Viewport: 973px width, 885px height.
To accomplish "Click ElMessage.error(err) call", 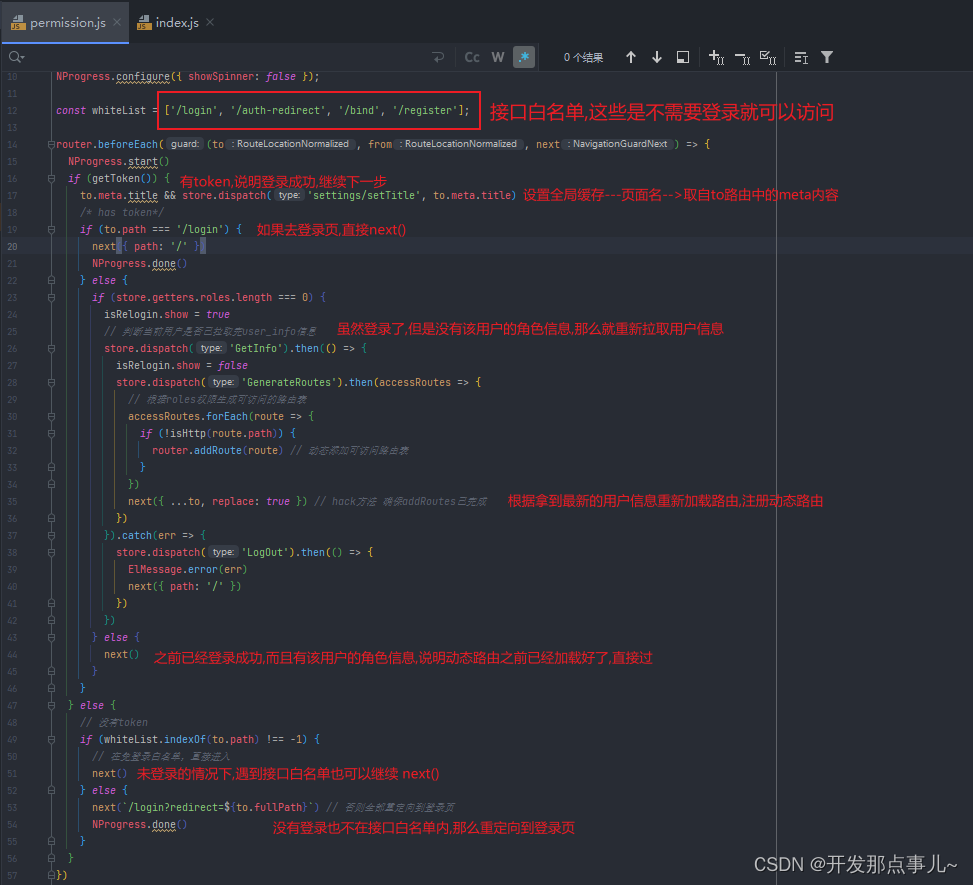I will pyautogui.click(x=187, y=570).
